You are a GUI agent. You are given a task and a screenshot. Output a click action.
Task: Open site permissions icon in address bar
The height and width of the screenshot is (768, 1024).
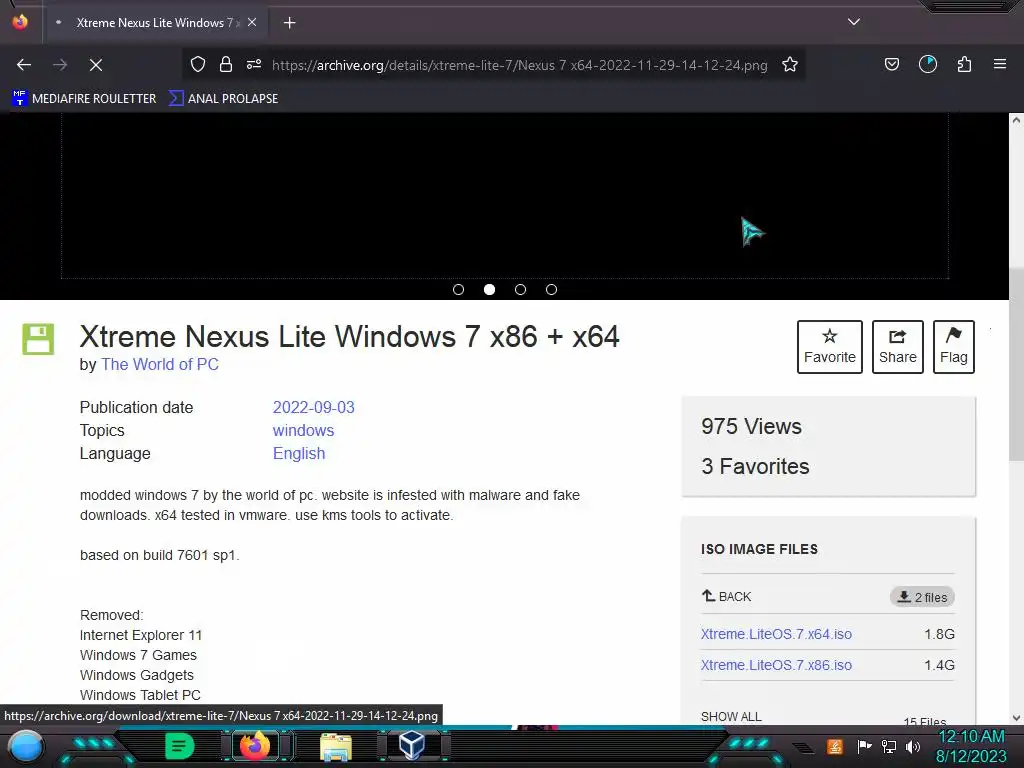coord(254,64)
